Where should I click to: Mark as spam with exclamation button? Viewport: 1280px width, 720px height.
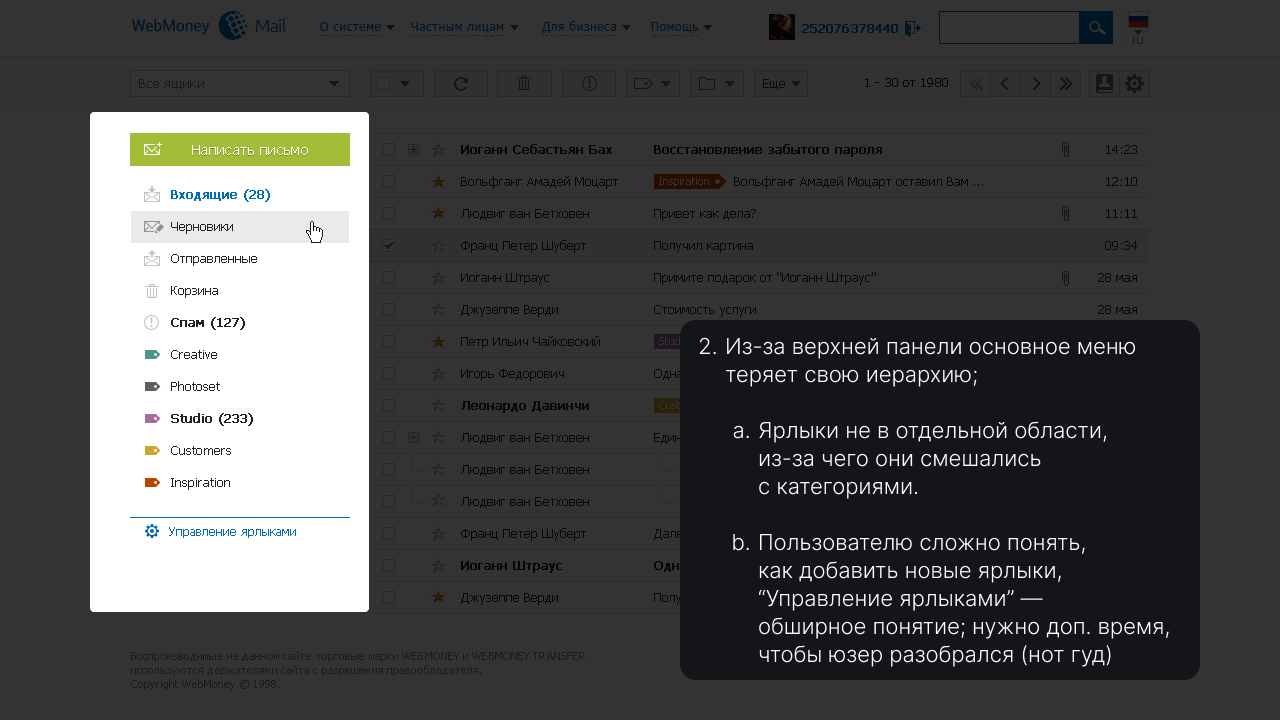[589, 84]
